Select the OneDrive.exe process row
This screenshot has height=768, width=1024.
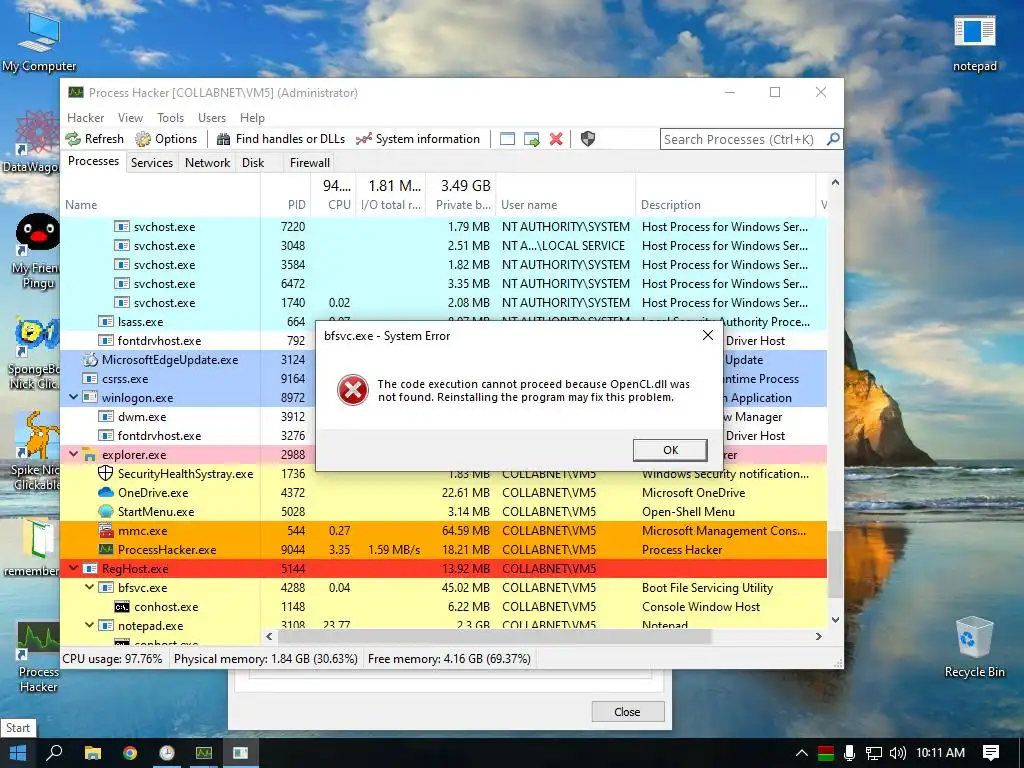coord(443,492)
